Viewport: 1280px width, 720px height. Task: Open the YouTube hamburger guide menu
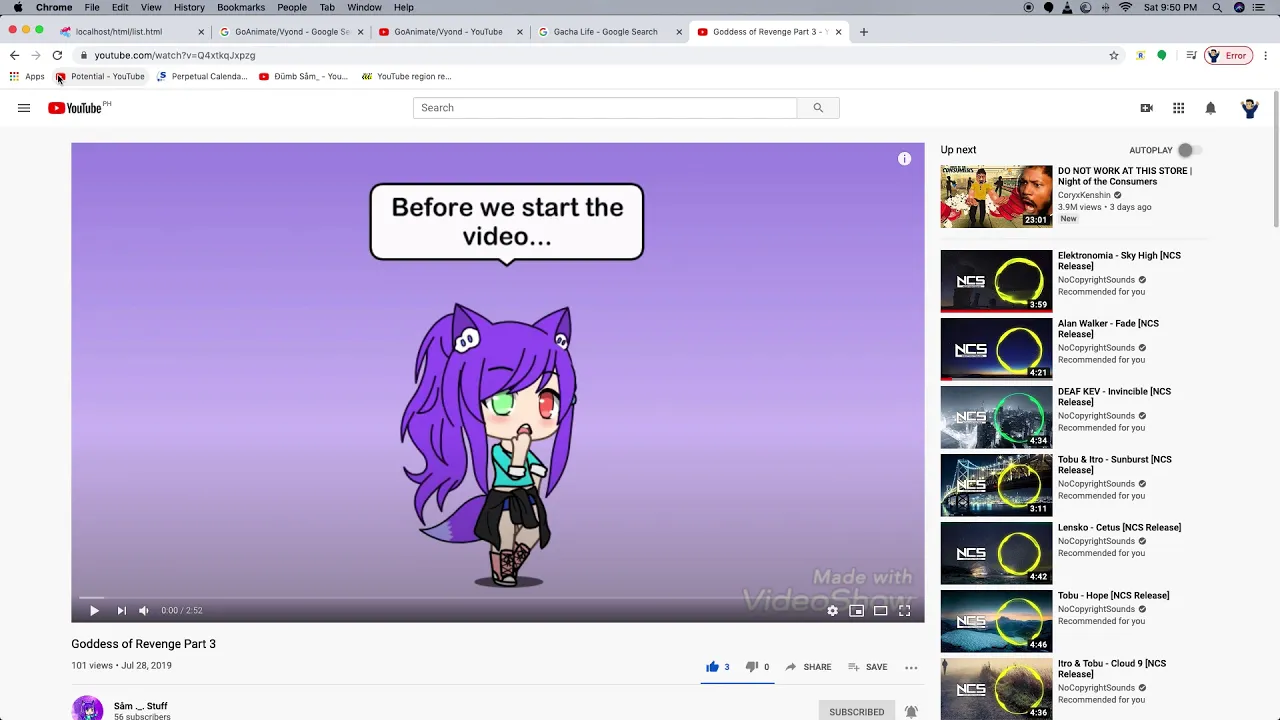pyautogui.click(x=24, y=108)
